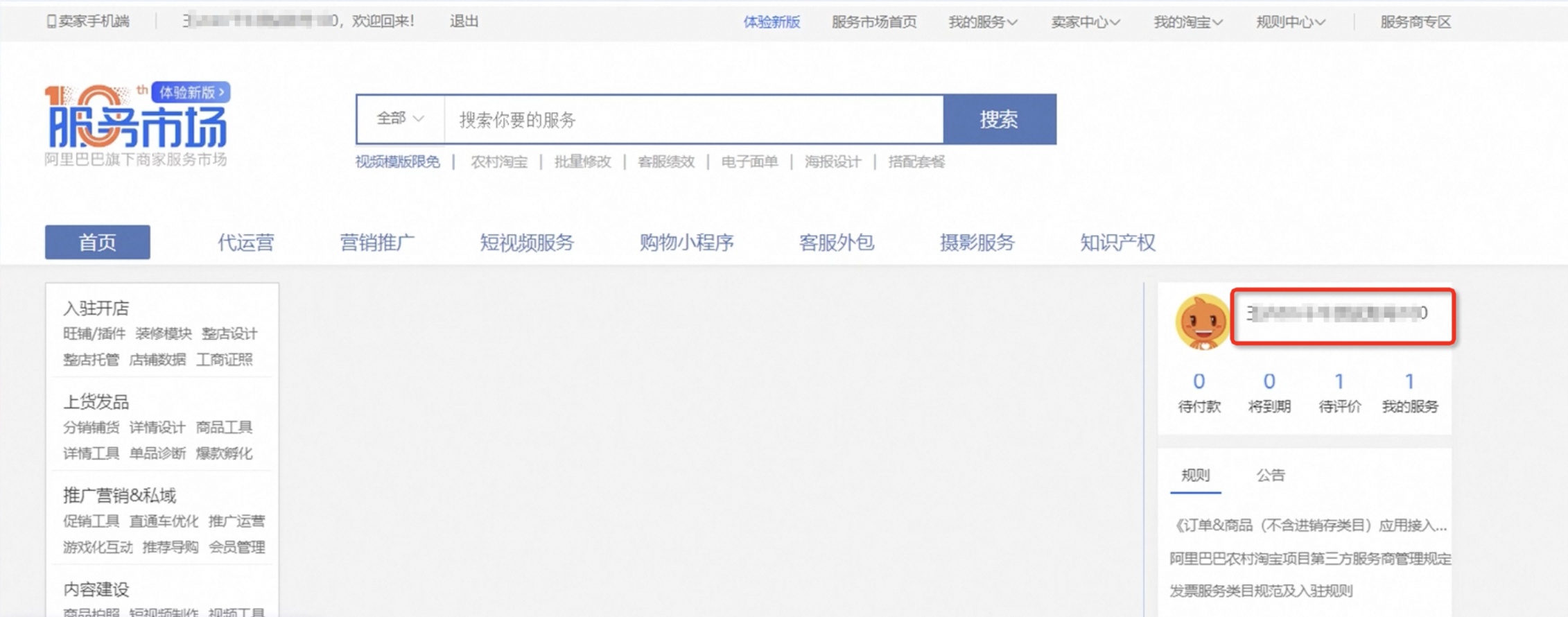
Task: Open 推广运营 in sidebar
Action: tap(236, 521)
